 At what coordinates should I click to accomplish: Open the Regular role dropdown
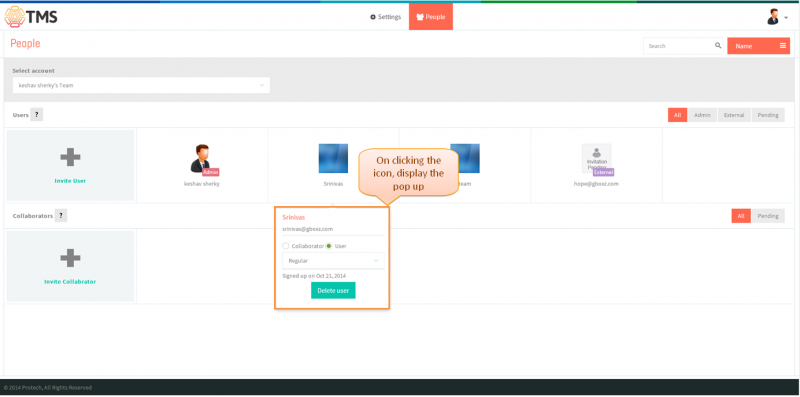333,261
